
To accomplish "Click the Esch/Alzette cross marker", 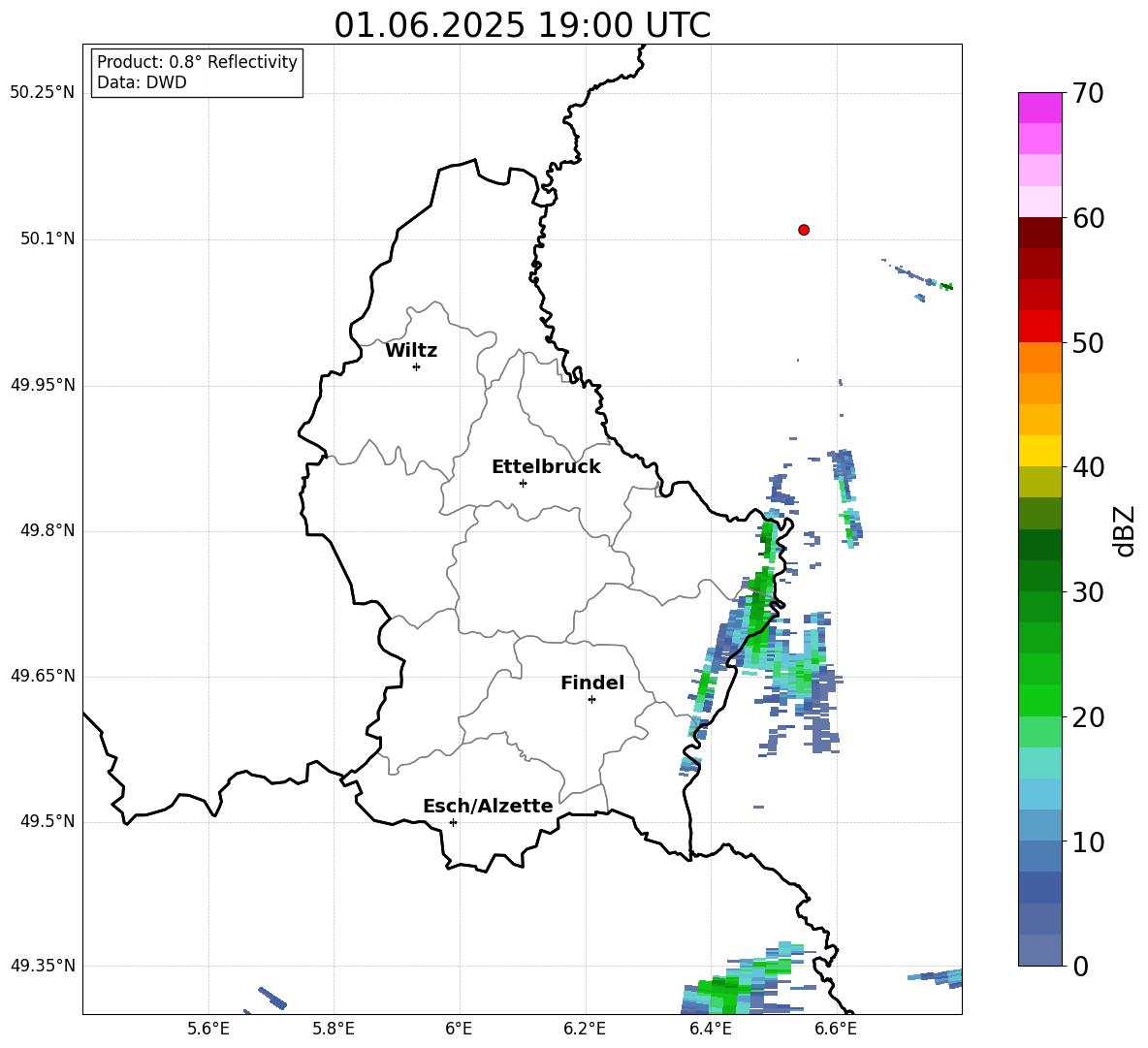I will point(453,822).
